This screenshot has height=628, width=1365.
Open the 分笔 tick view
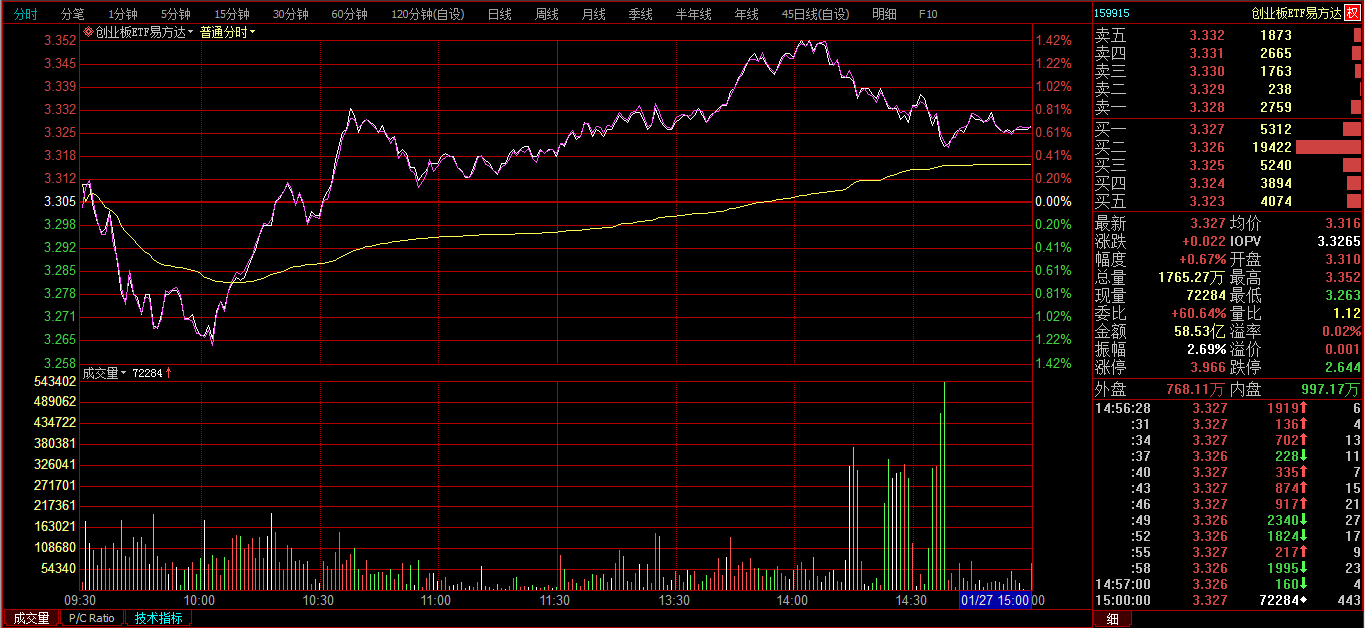[x=73, y=14]
